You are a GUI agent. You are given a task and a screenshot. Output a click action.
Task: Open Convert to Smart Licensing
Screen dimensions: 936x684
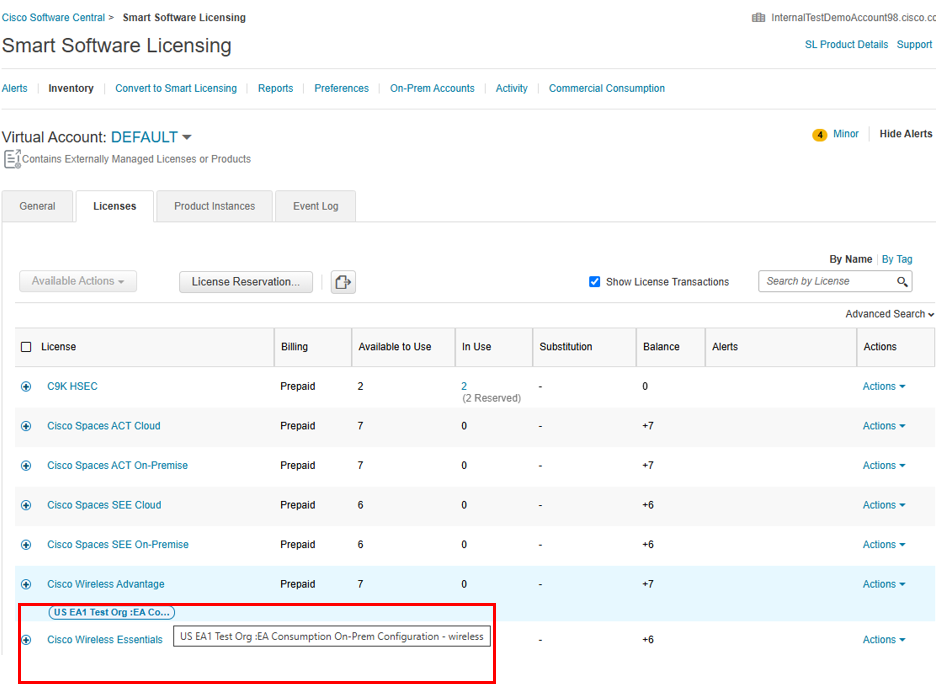click(x=176, y=88)
